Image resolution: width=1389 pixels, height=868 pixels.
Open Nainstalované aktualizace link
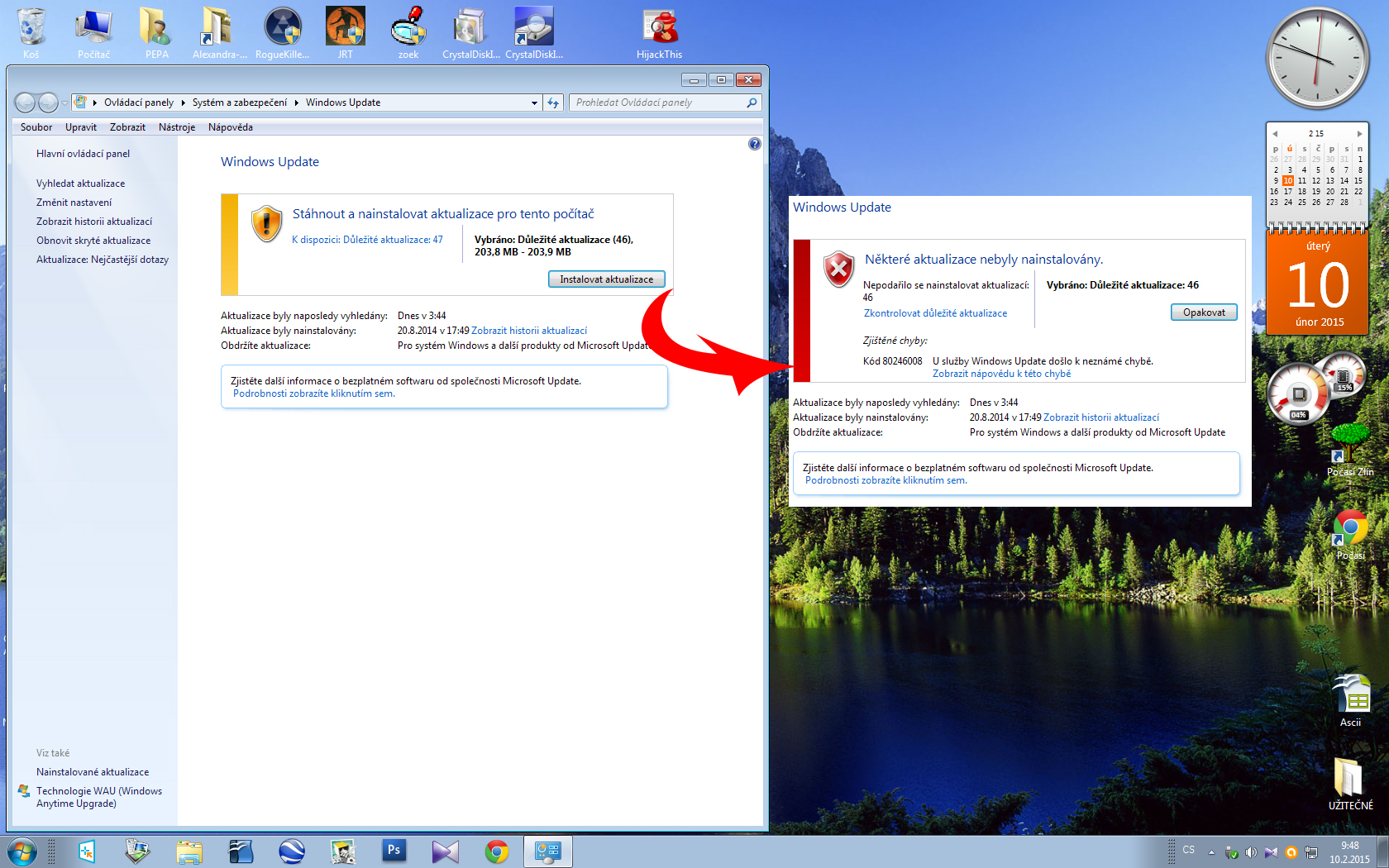tap(93, 772)
